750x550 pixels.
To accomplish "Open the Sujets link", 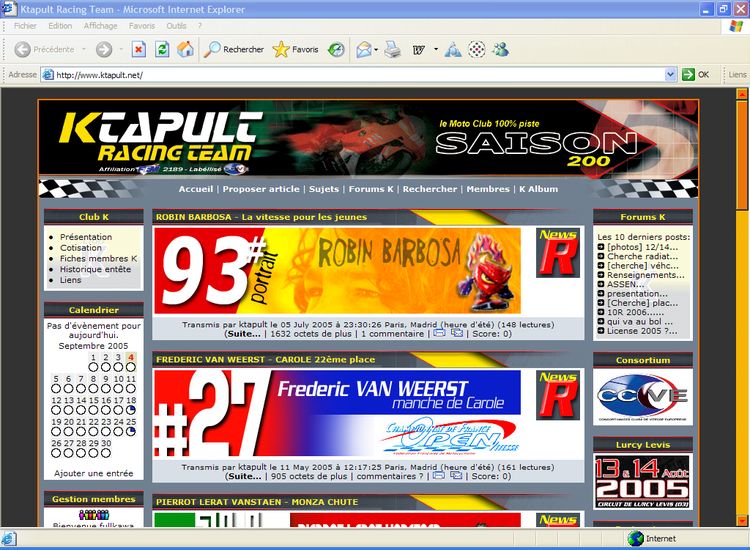I will tap(324, 189).
